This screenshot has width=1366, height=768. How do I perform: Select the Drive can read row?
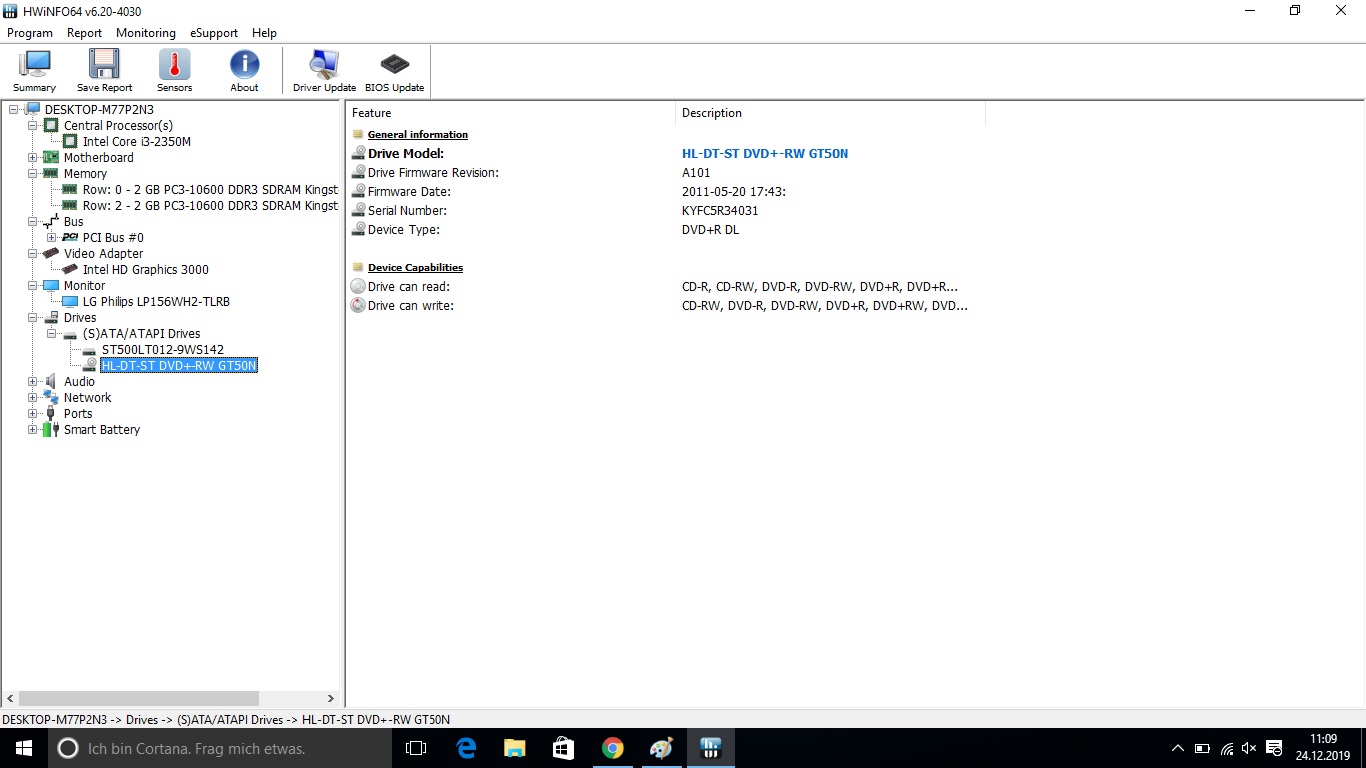668,287
